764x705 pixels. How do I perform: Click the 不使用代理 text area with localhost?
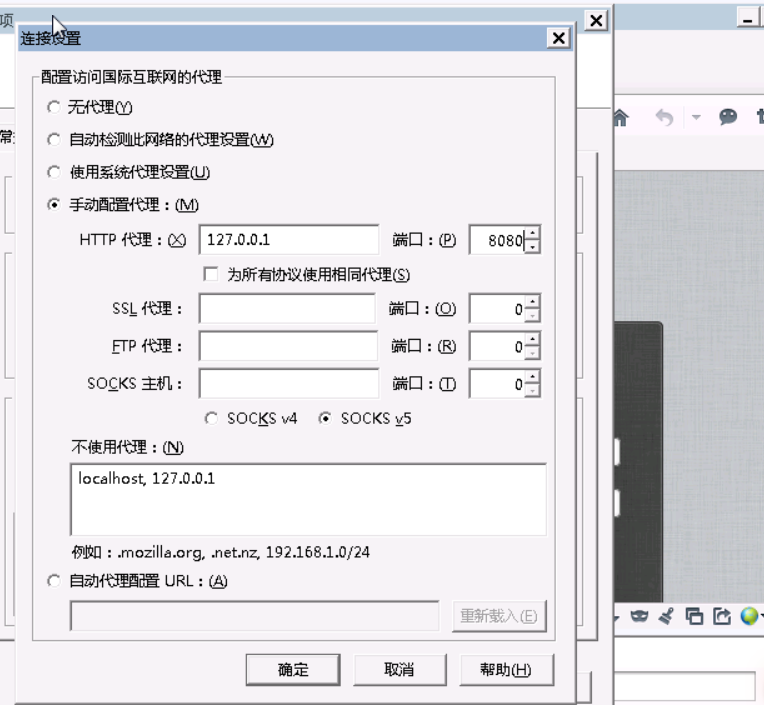(308, 499)
